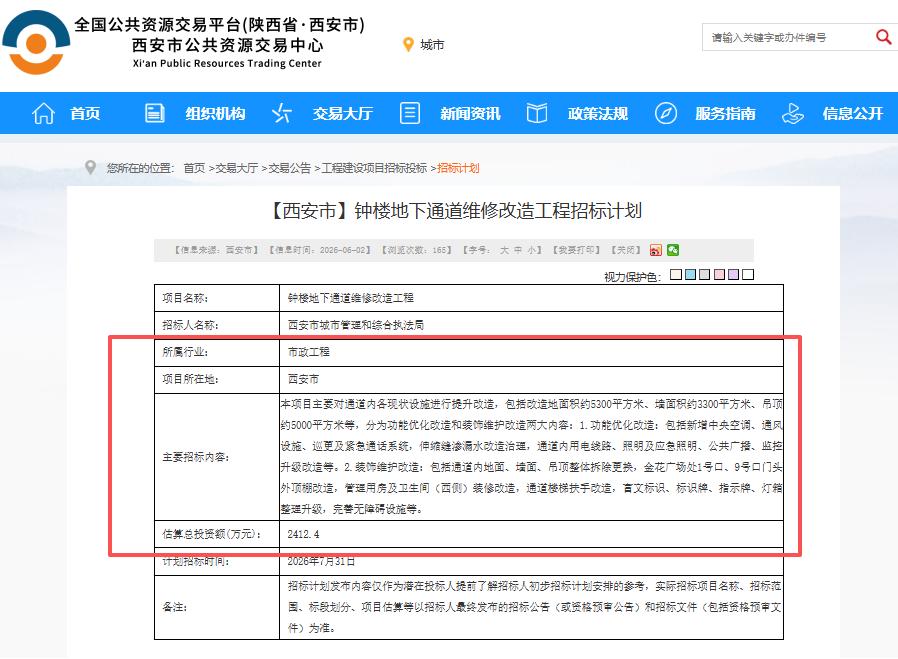Follow the 工程建设项目招标投标 breadcrumb link
898x659 pixels.
(x=374, y=168)
